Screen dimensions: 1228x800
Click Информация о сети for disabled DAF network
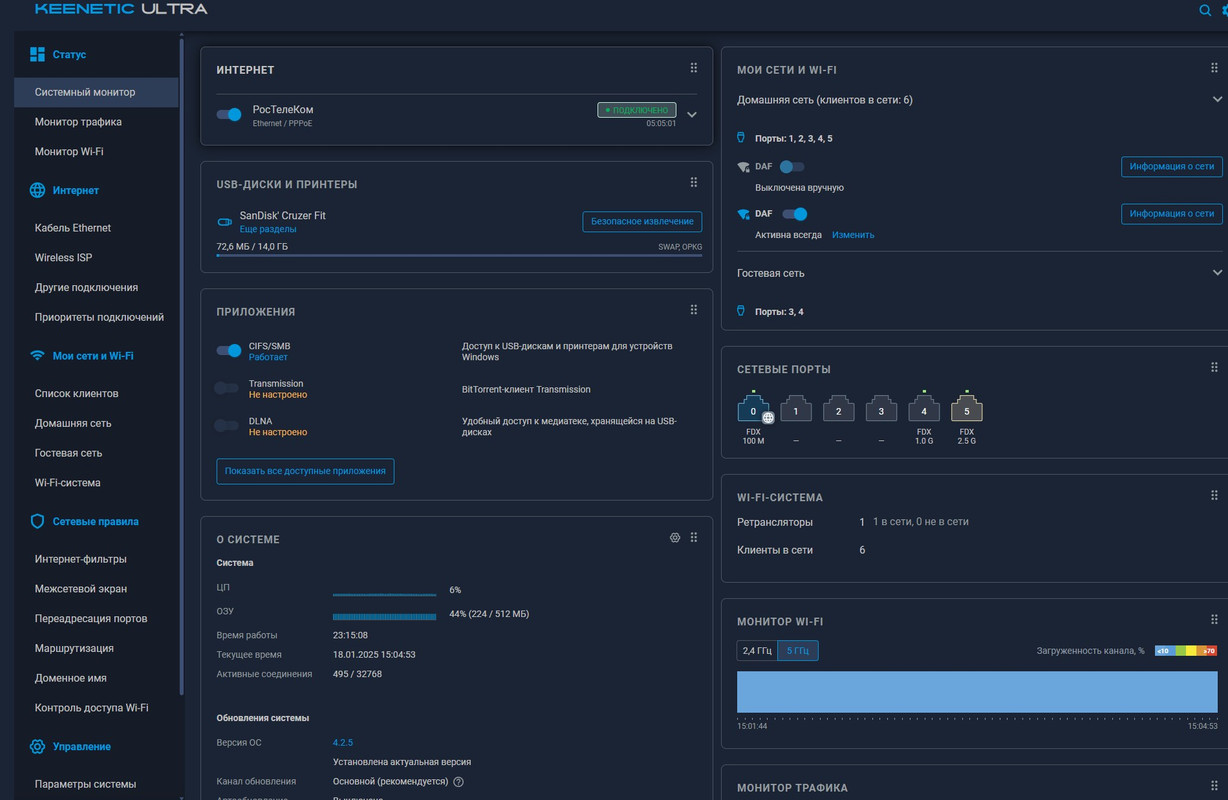click(1172, 166)
